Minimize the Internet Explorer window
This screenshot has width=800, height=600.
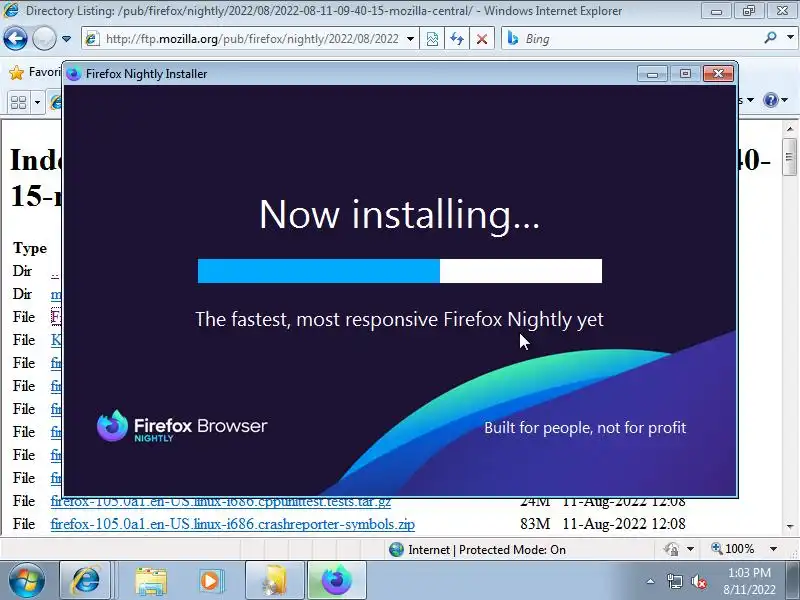pyautogui.click(x=716, y=11)
